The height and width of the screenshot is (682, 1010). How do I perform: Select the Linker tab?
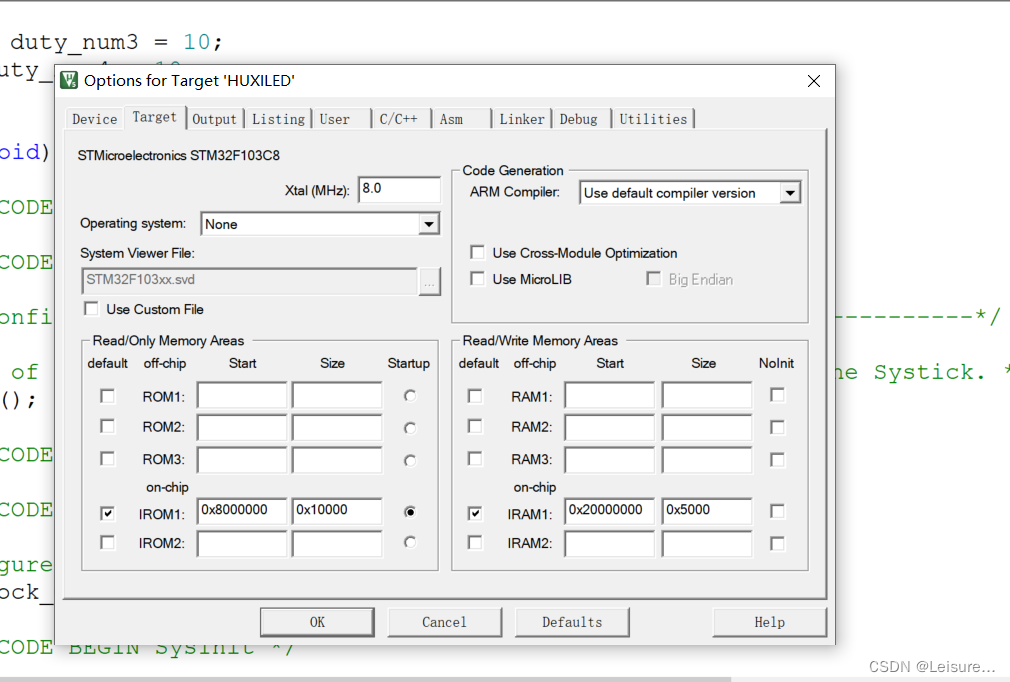[522, 119]
